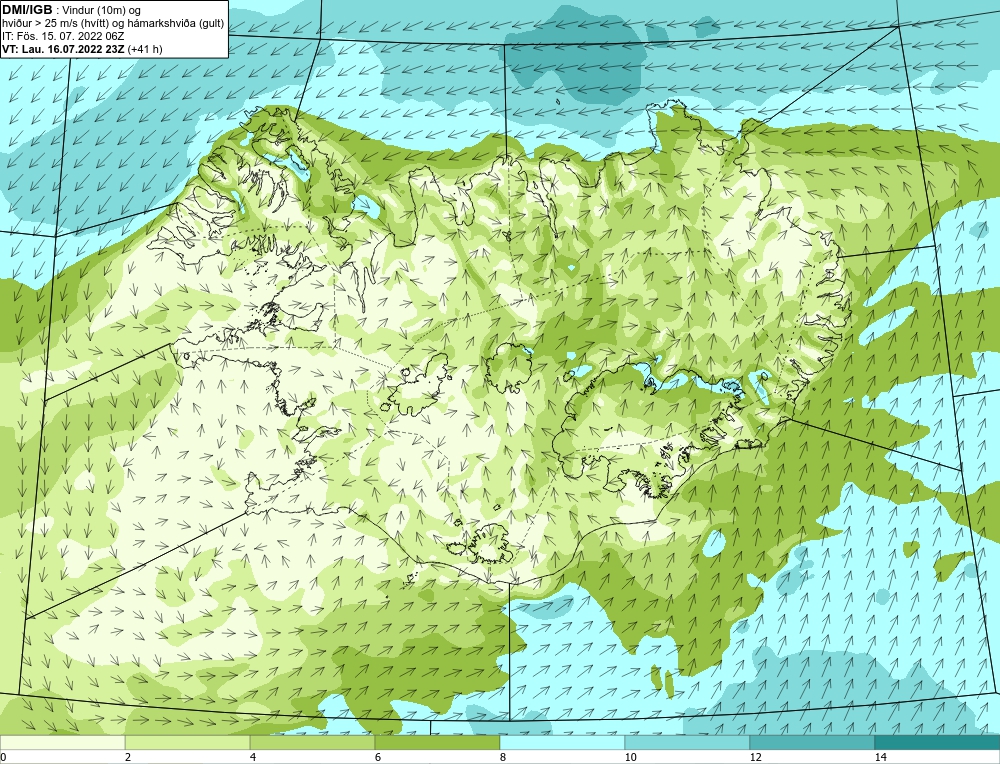Select the 2–4 m/s light green swatch

188,742
